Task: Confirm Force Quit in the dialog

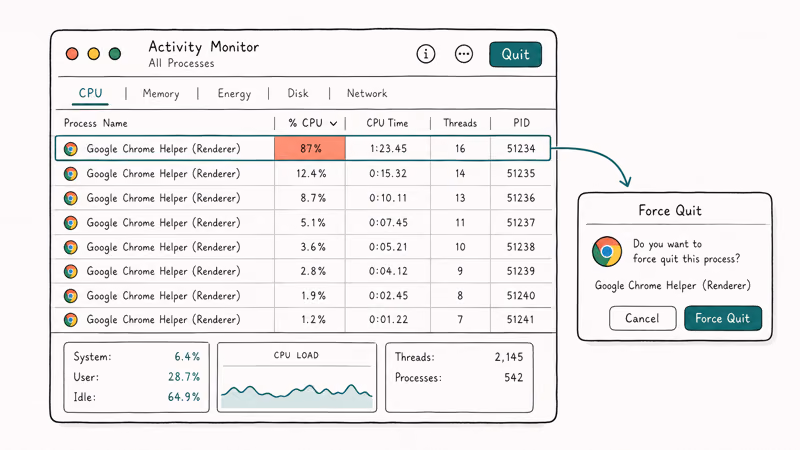Action: (722, 318)
